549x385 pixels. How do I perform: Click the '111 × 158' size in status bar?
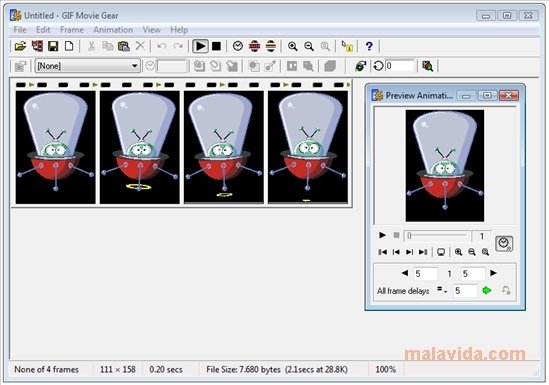[117, 370]
